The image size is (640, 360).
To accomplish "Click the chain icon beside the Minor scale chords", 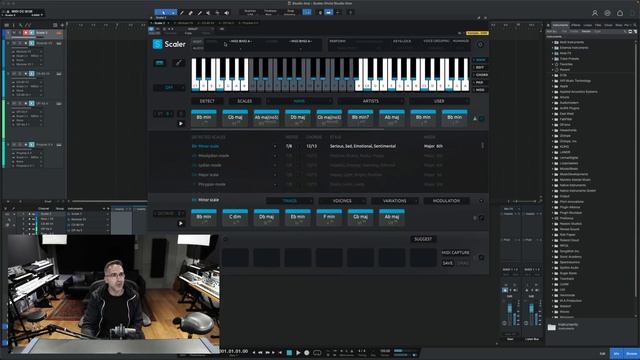I will 482,218.
